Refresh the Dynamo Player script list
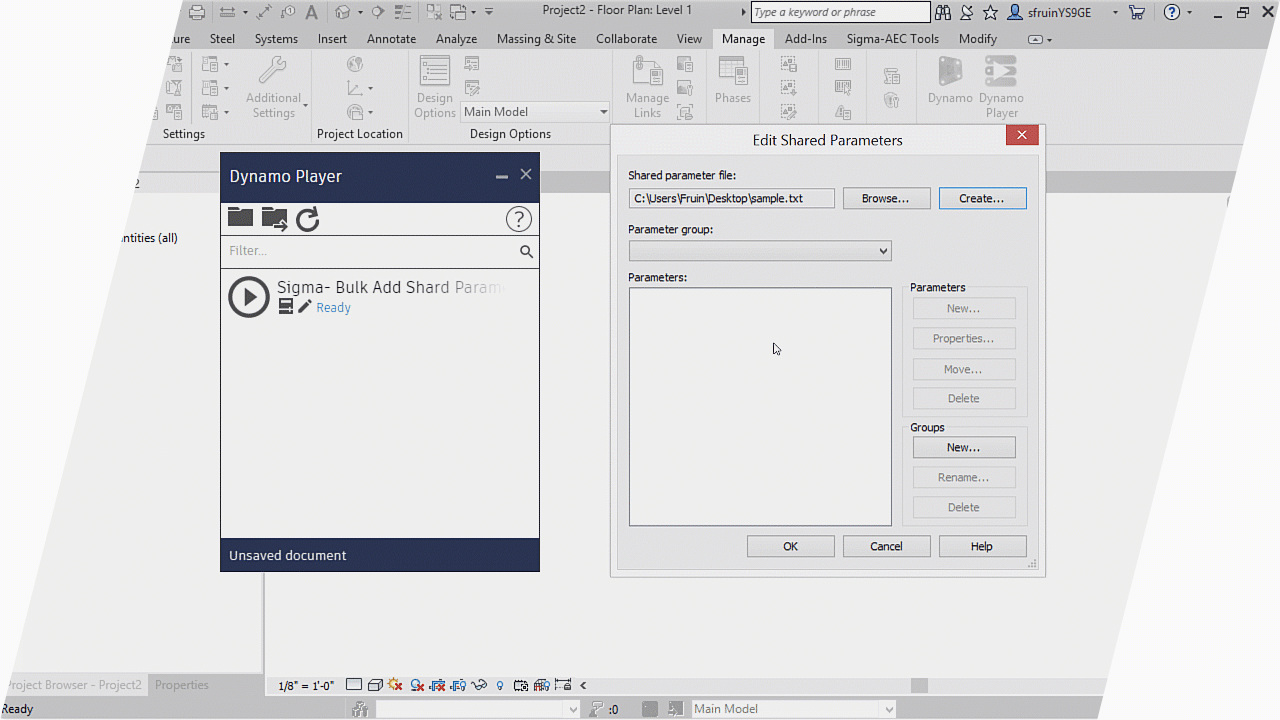The width and height of the screenshot is (1280, 720). (308, 219)
